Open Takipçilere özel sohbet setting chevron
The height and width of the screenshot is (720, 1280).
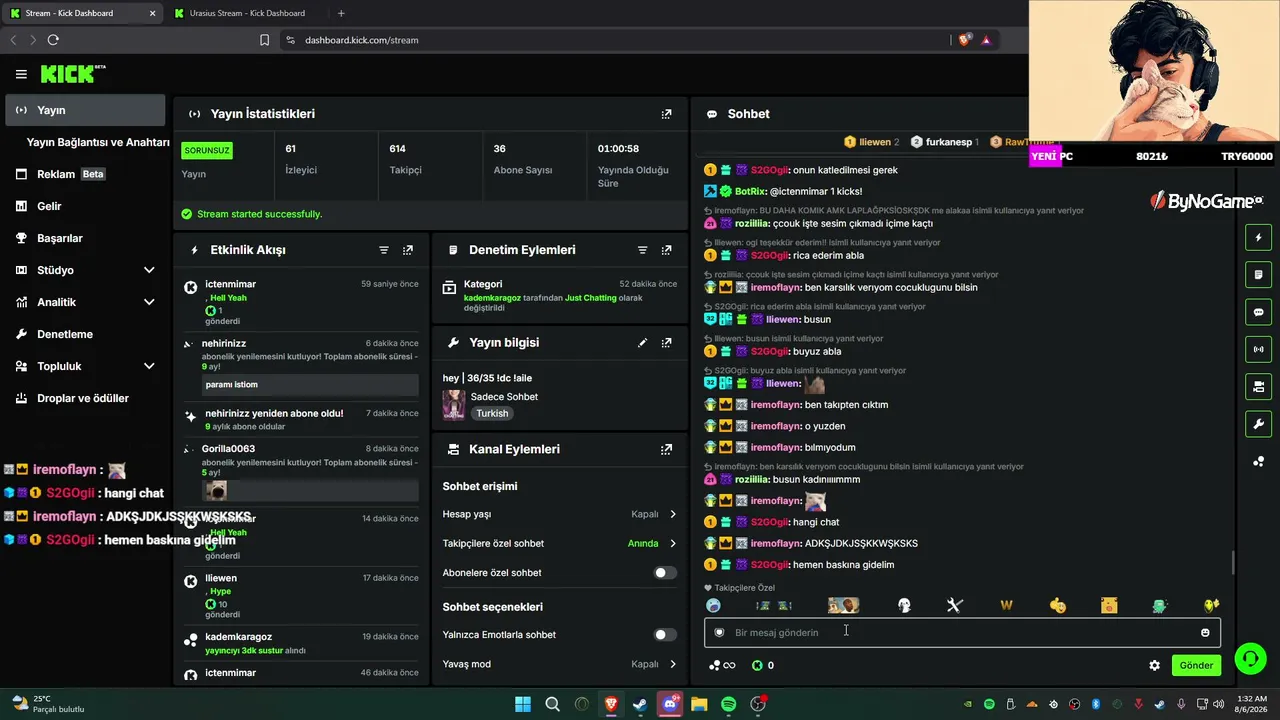pyautogui.click(x=673, y=544)
